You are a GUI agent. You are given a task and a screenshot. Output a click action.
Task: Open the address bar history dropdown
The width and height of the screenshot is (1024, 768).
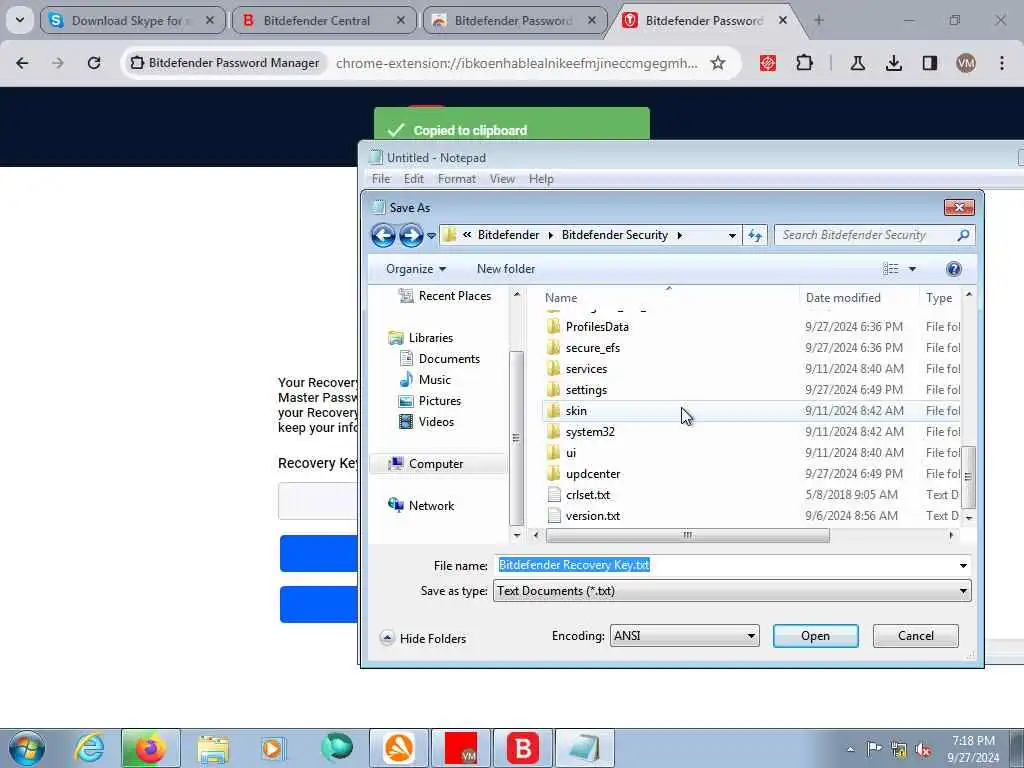pyautogui.click(x=732, y=235)
